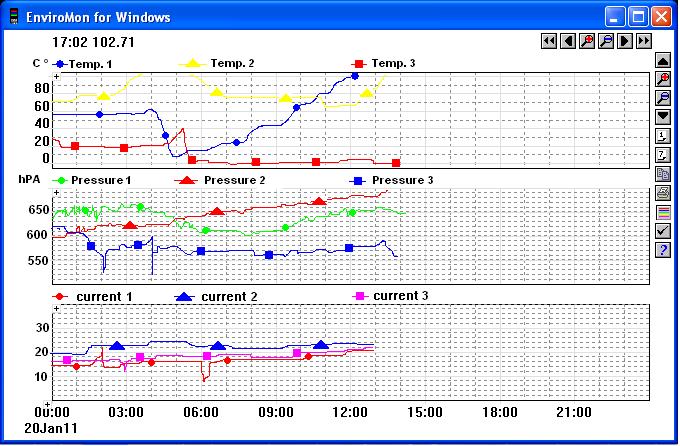Screen dimensions: 680x446
Task: Select the Temp. 3 legend entry
Action: (383, 63)
